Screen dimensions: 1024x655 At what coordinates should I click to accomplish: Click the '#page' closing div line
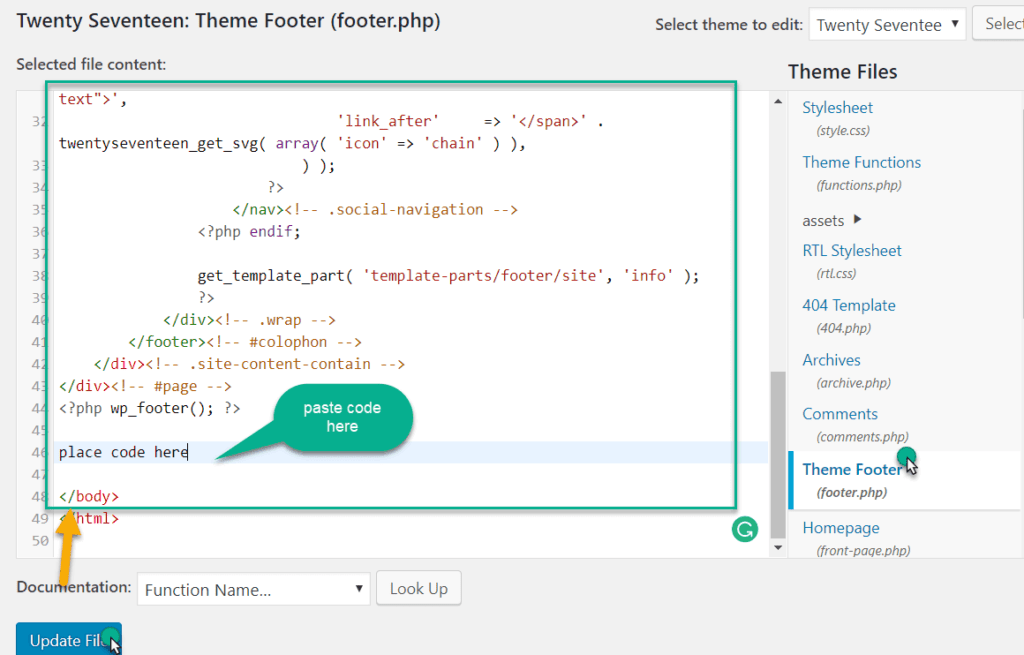pyautogui.click(x=145, y=386)
